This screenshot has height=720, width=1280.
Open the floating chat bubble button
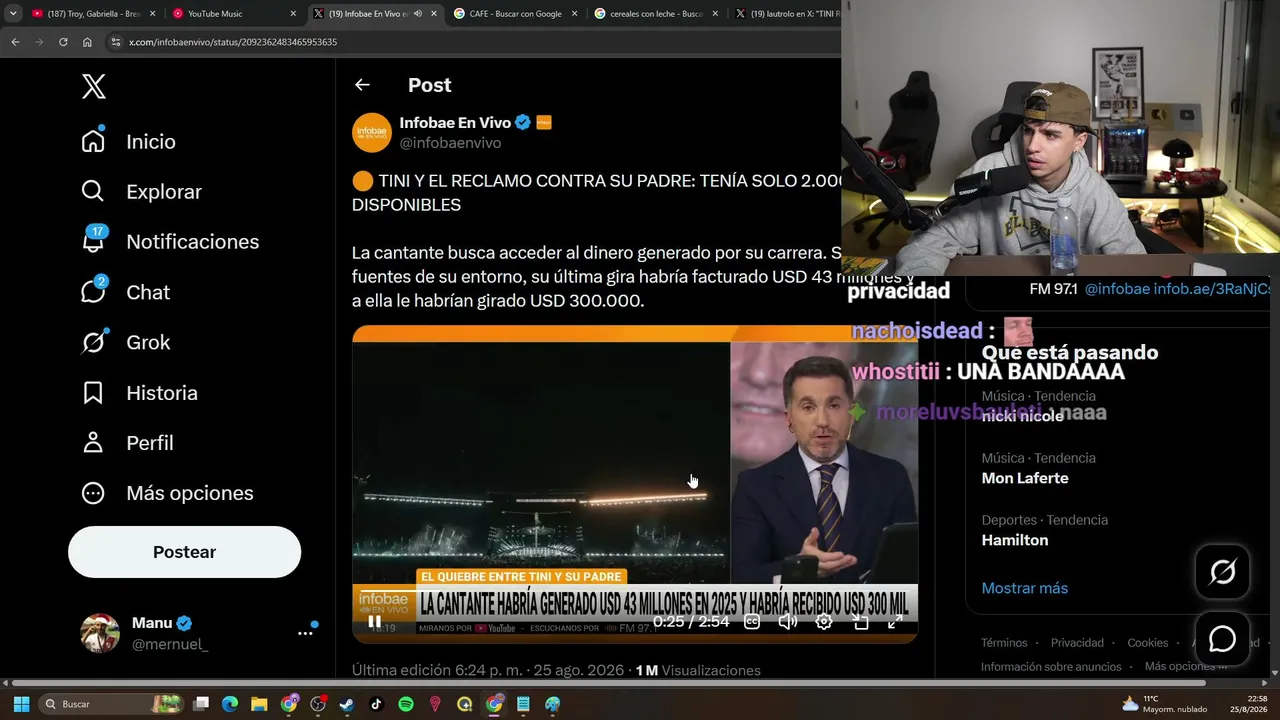pyautogui.click(x=1222, y=638)
